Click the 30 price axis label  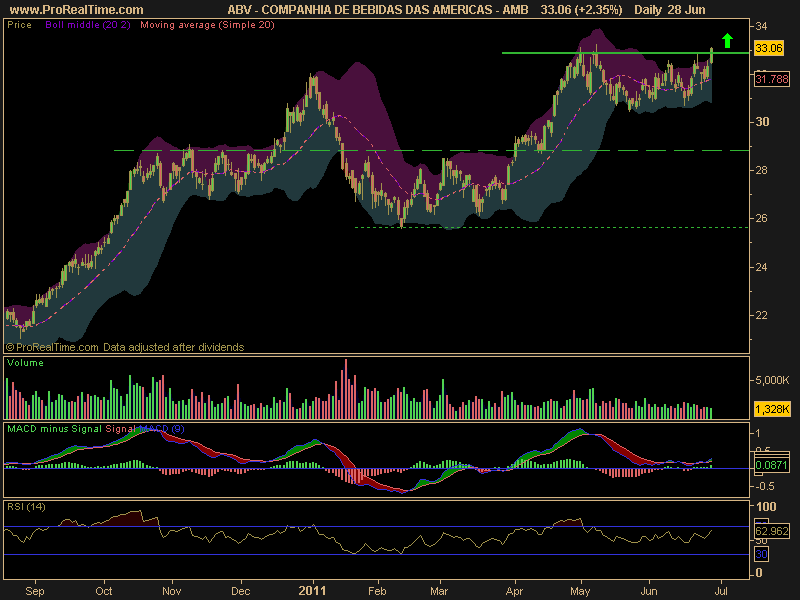(762, 121)
